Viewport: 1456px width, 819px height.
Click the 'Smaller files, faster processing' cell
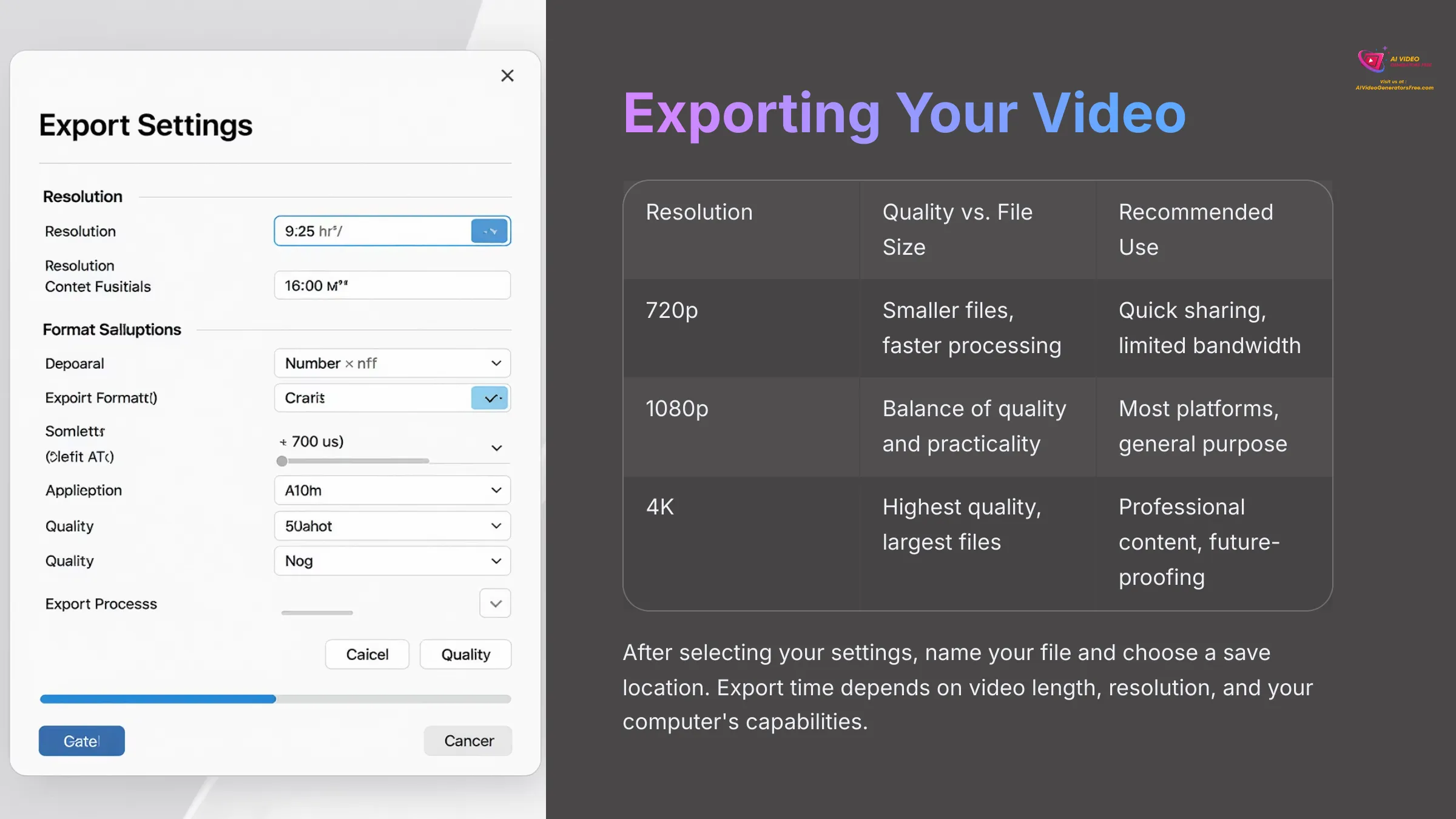pyautogui.click(x=977, y=328)
